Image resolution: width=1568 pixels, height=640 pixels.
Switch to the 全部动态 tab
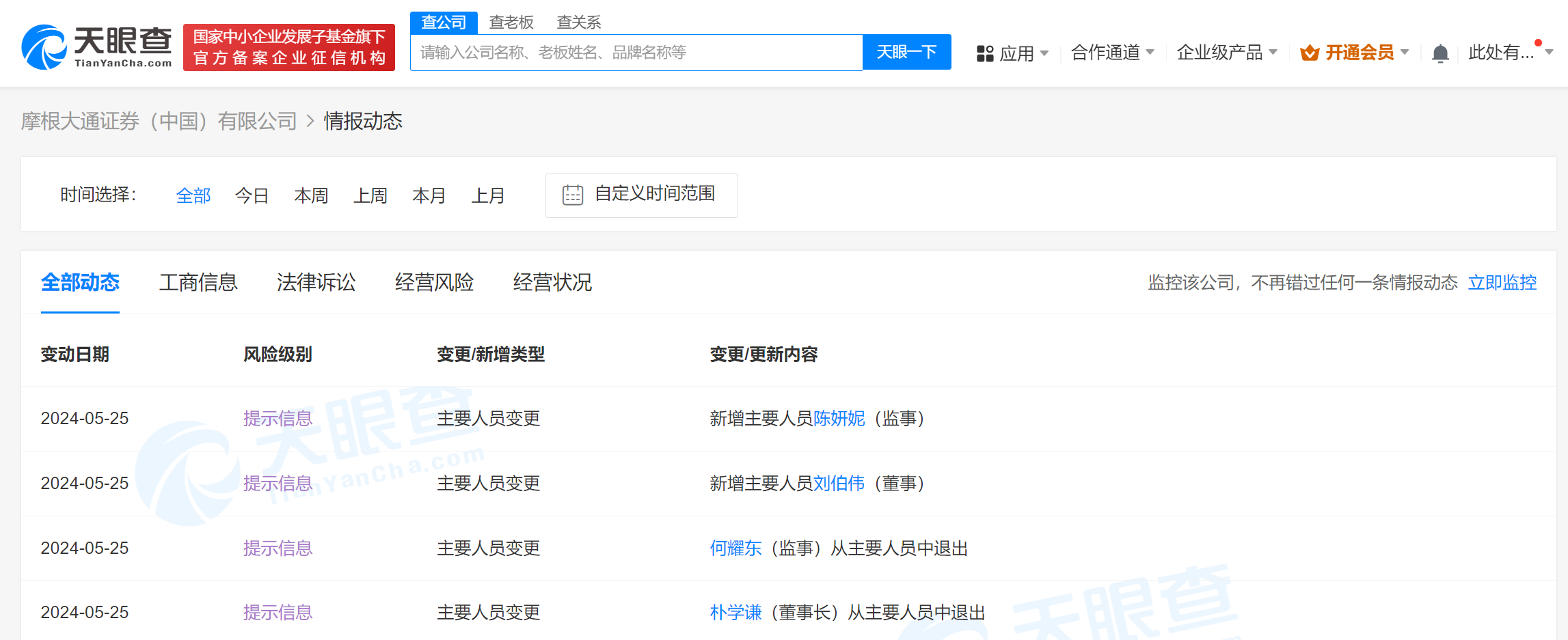point(80,282)
